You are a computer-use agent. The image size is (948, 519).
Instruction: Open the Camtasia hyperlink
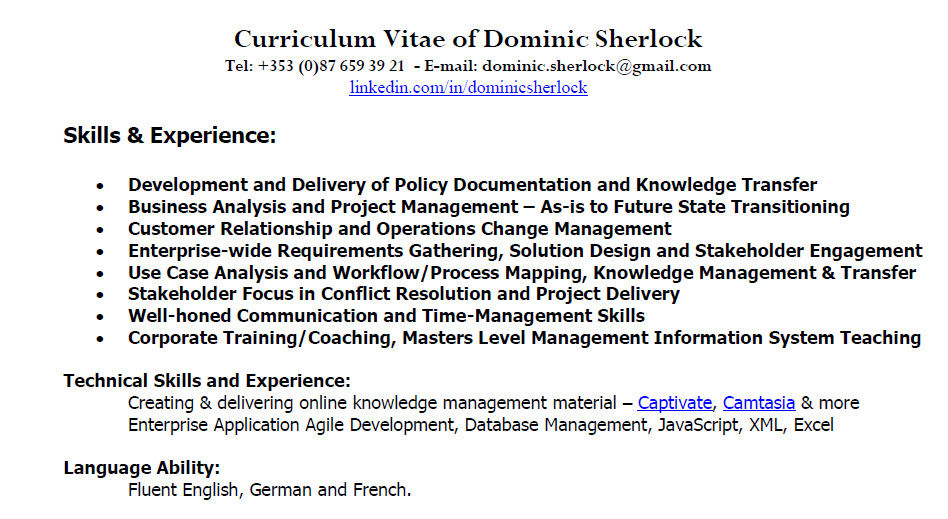pos(758,403)
